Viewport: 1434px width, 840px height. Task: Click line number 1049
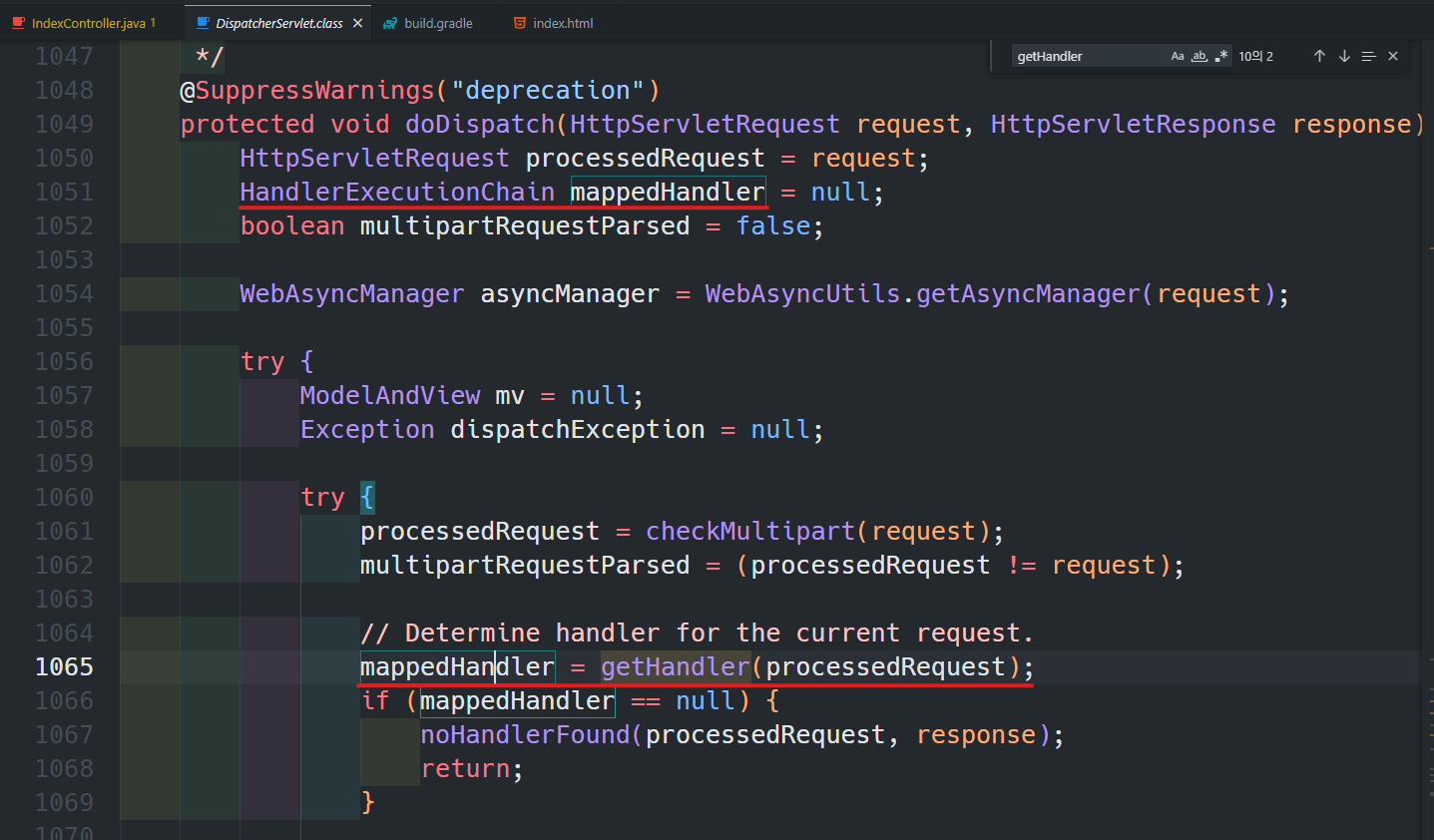[64, 124]
